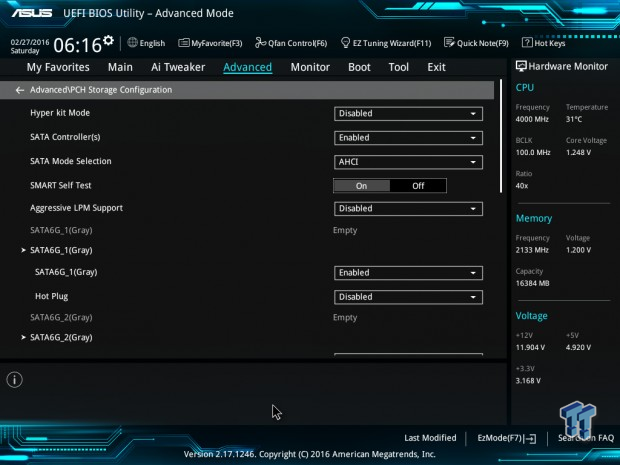Click the 06:16 clock display

78,45
